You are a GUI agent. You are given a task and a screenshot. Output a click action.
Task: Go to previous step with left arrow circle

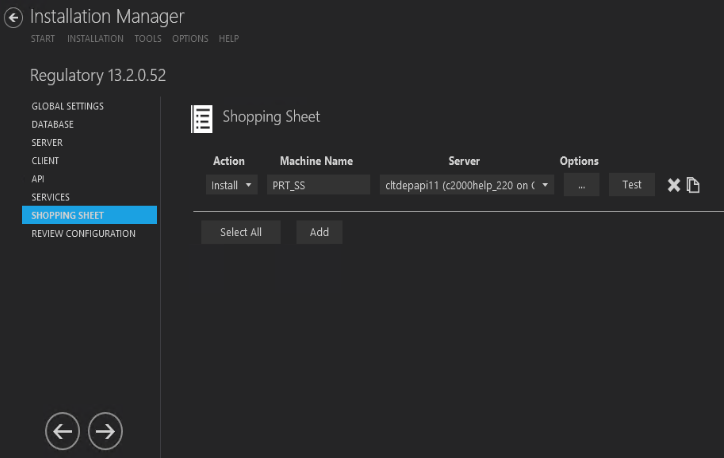(x=62, y=431)
